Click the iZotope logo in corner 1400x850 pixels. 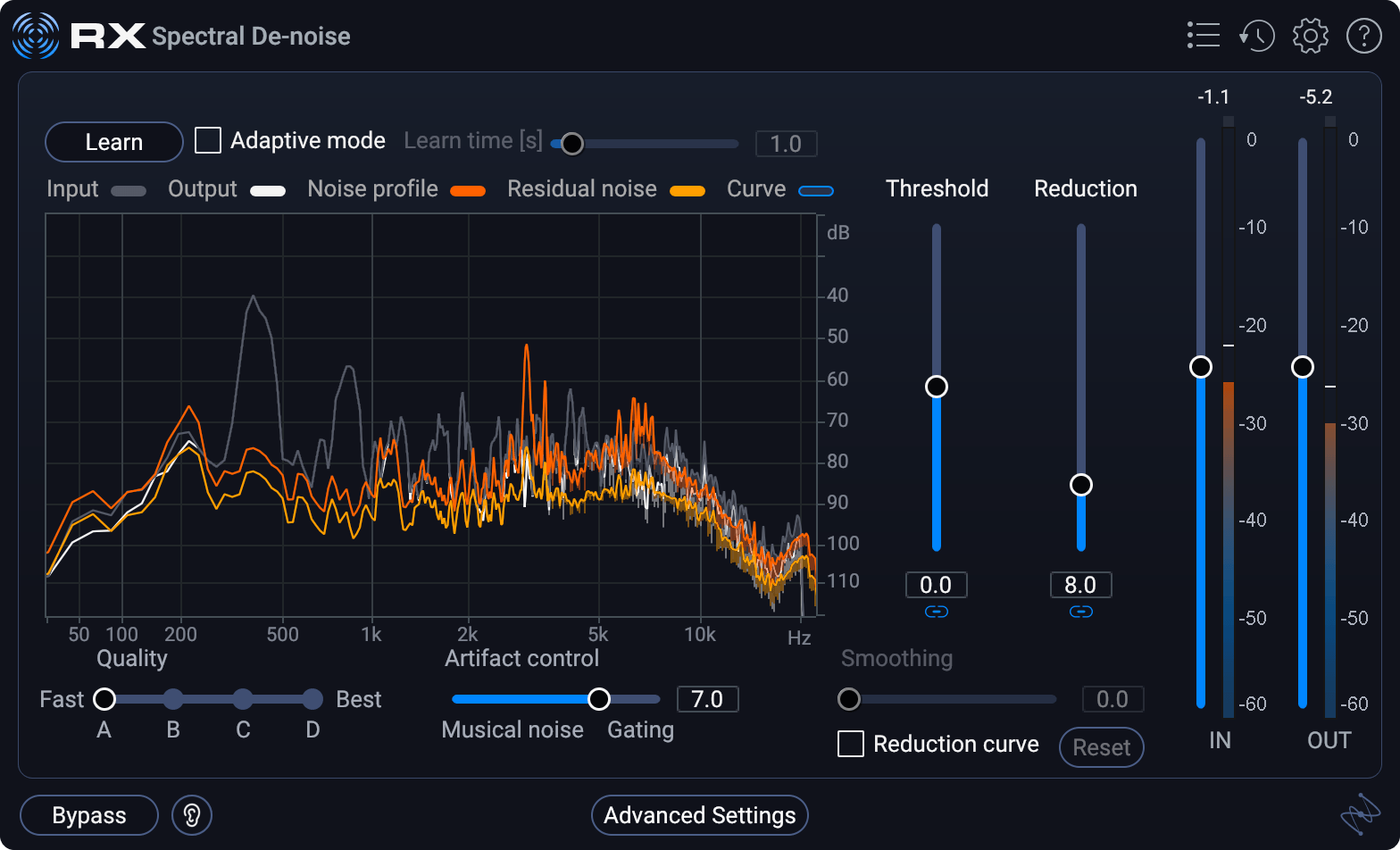point(1361,813)
